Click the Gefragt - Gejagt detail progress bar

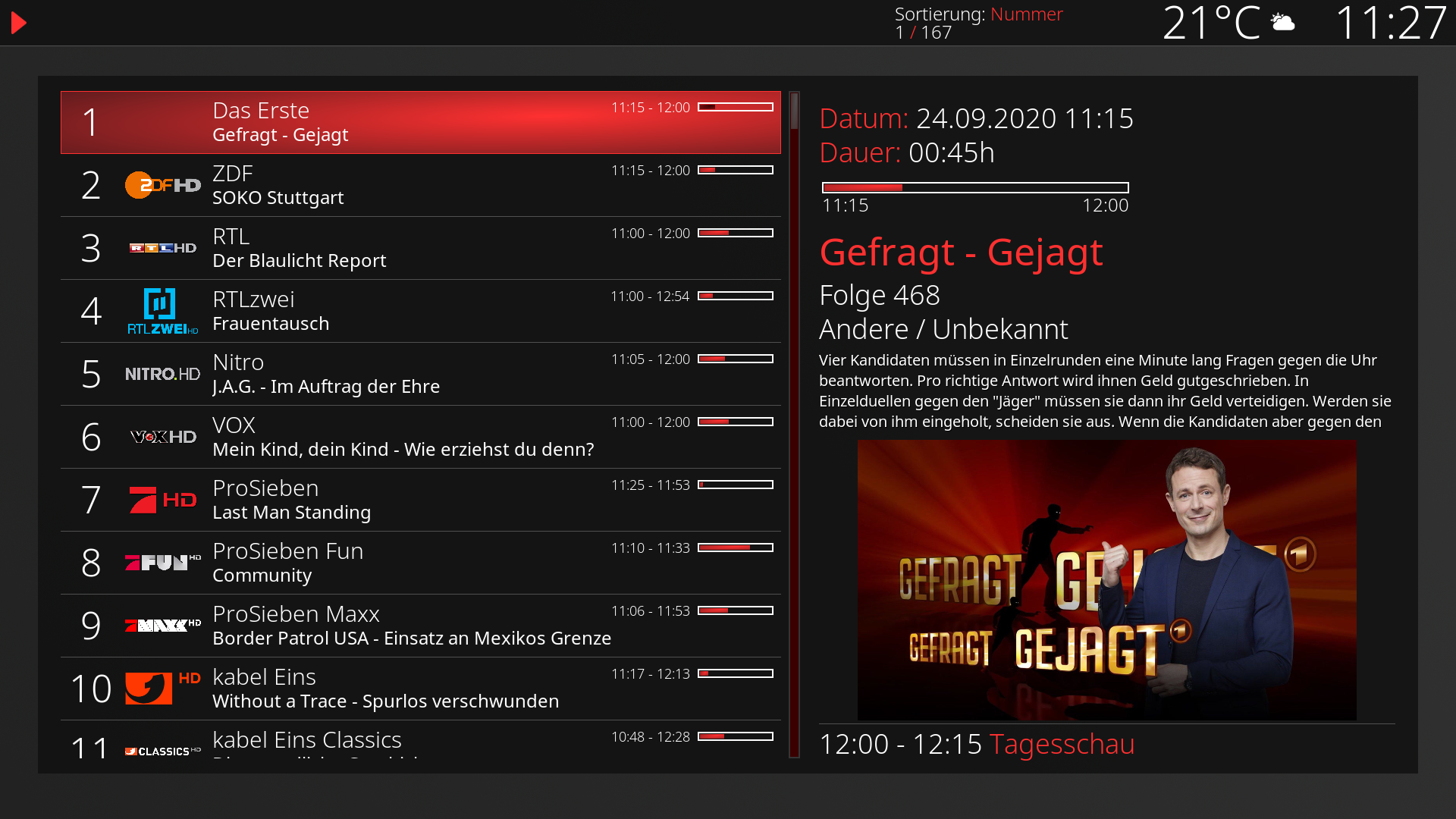click(x=975, y=187)
